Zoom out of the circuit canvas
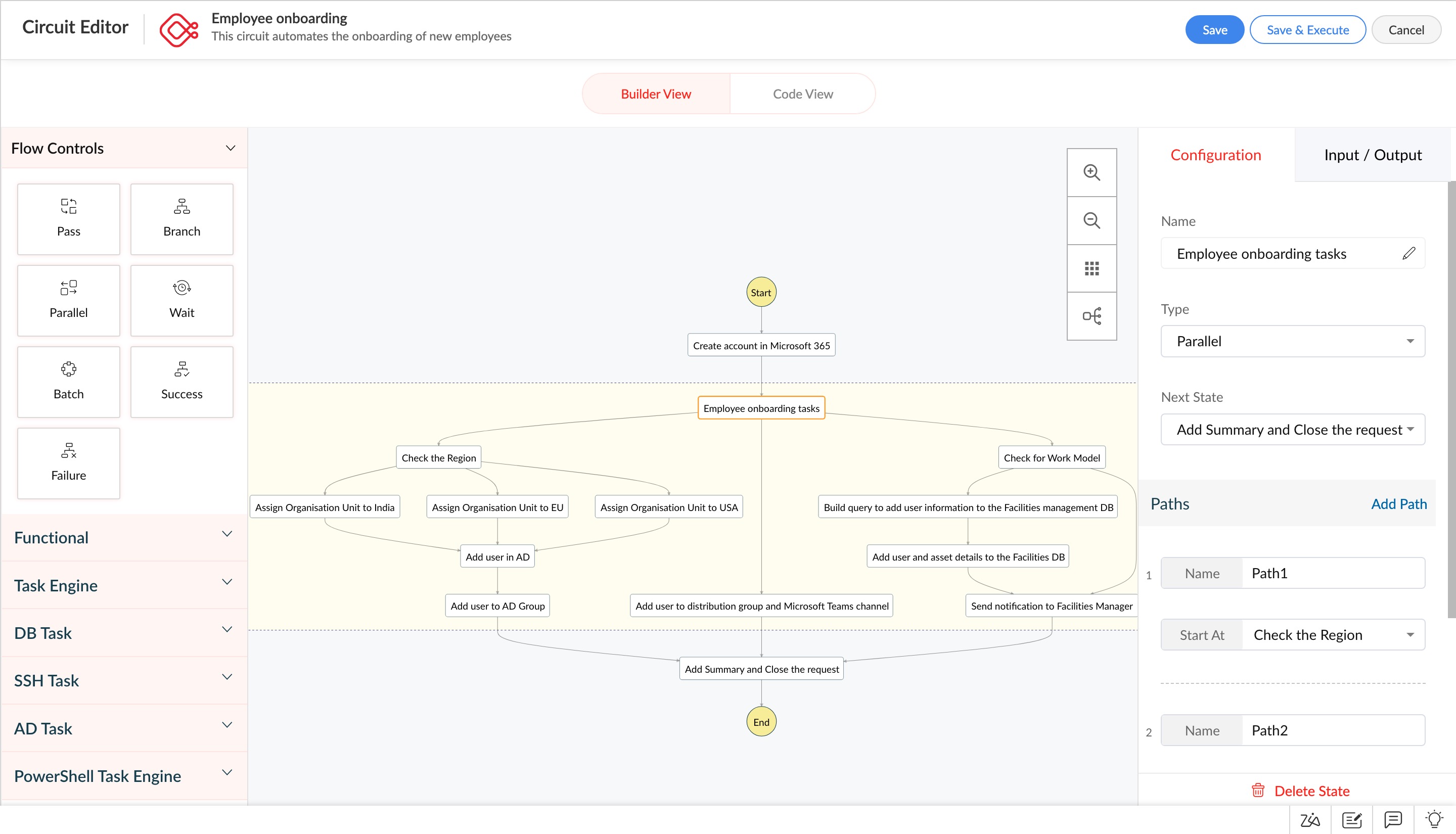 (1091, 220)
